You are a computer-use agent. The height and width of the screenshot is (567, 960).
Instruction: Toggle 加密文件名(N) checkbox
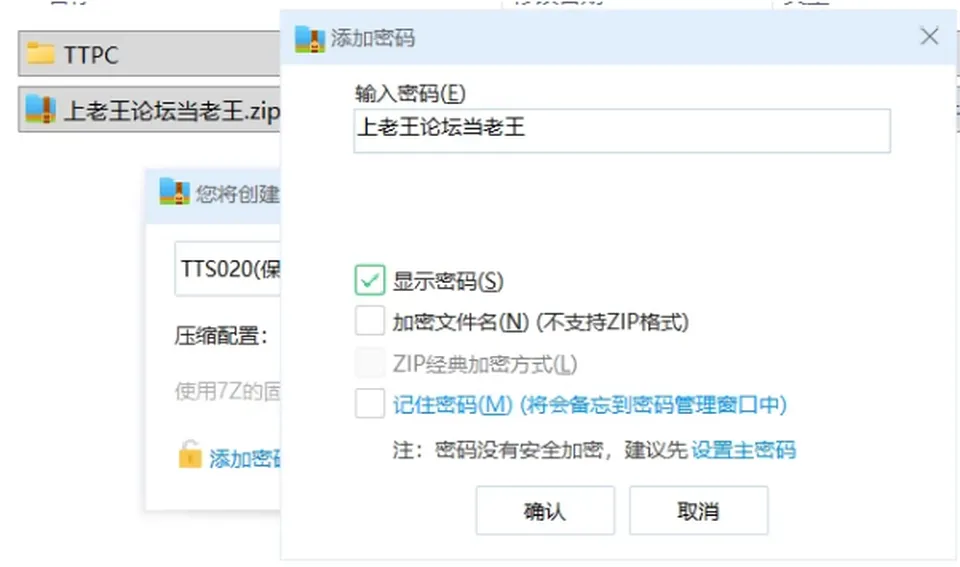point(370,321)
